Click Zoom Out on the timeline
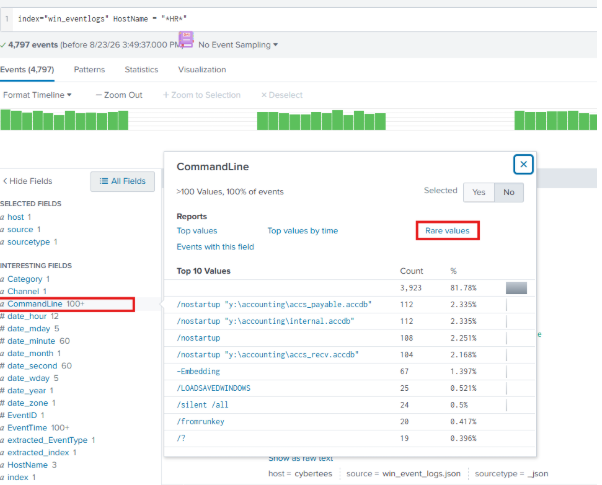602x485 pixels. click(x=119, y=95)
